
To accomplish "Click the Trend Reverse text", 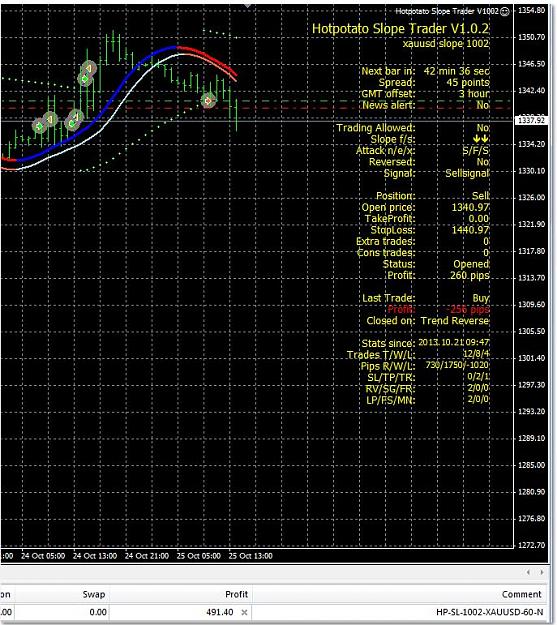I will (455, 321).
